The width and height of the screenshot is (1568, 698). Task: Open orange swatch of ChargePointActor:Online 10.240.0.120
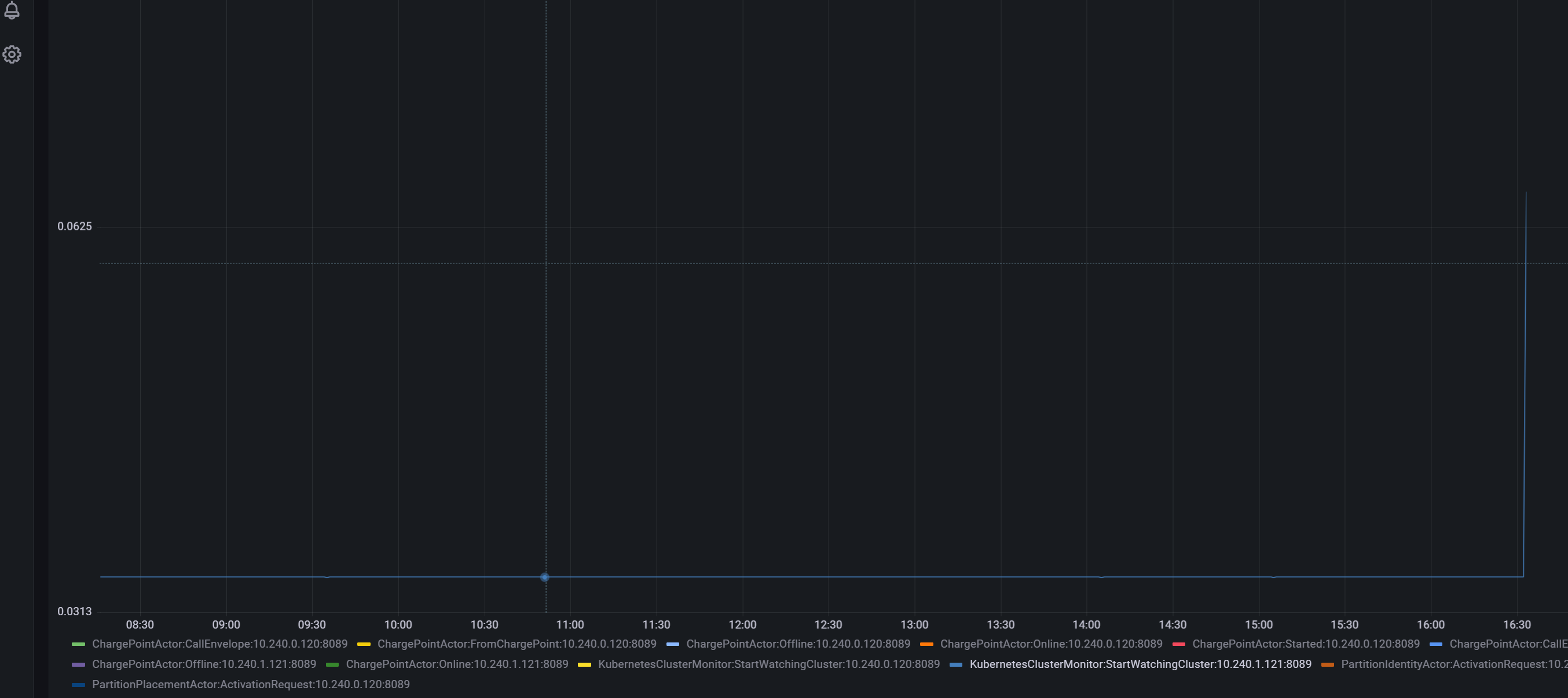pyautogui.click(x=926, y=644)
